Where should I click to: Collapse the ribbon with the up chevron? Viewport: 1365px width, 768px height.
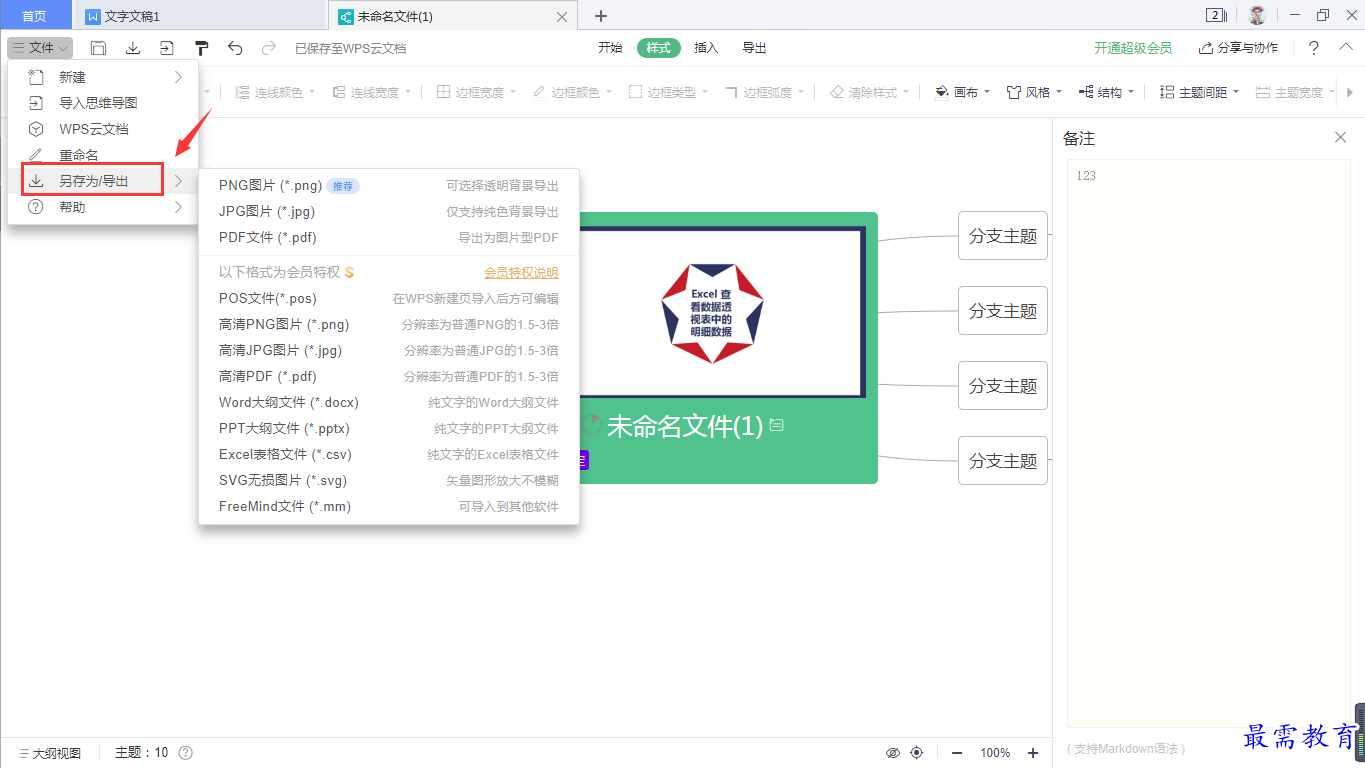1346,47
